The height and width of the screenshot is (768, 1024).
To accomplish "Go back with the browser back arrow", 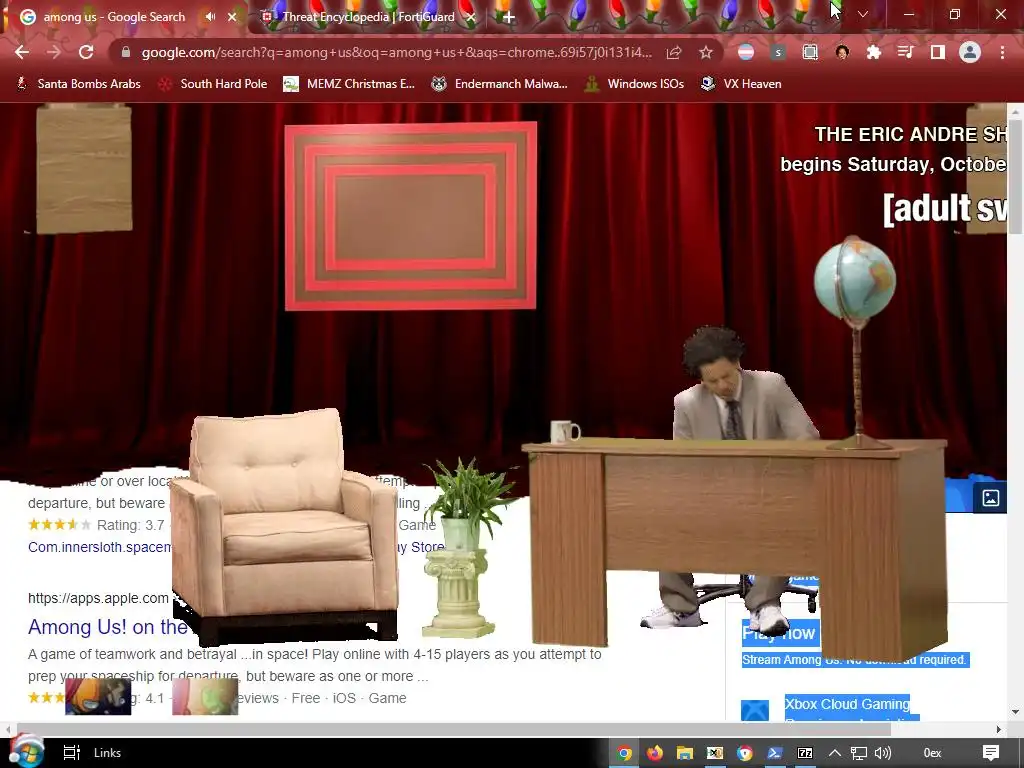I will pyautogui.click(x=22, y=52).
